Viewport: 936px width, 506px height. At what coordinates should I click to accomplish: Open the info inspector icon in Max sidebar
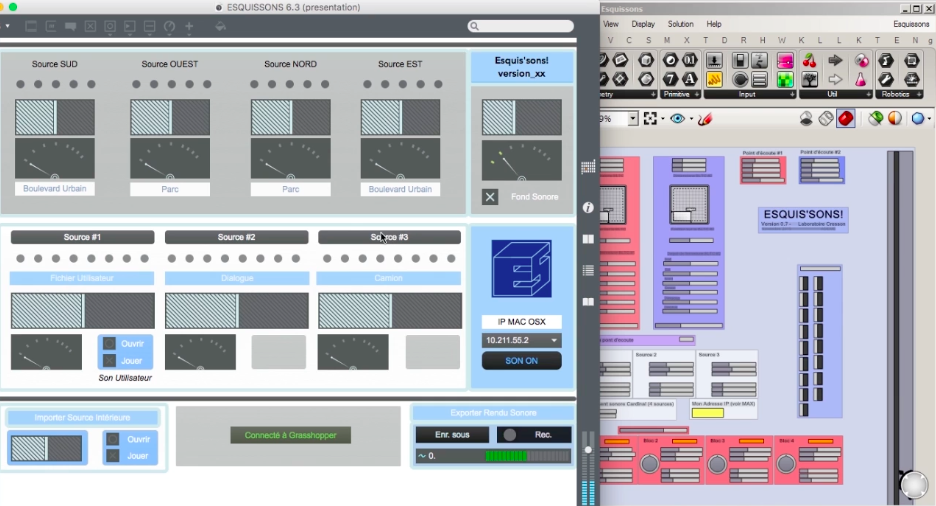coord(588,207)
